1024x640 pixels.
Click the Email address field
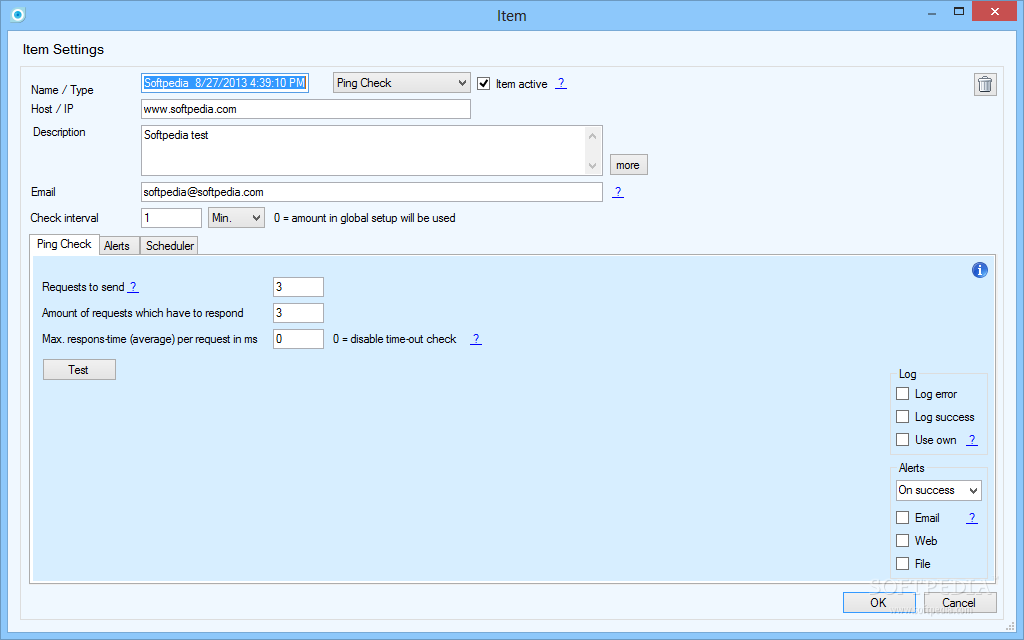pyautogui.click(x=372, y=192)
